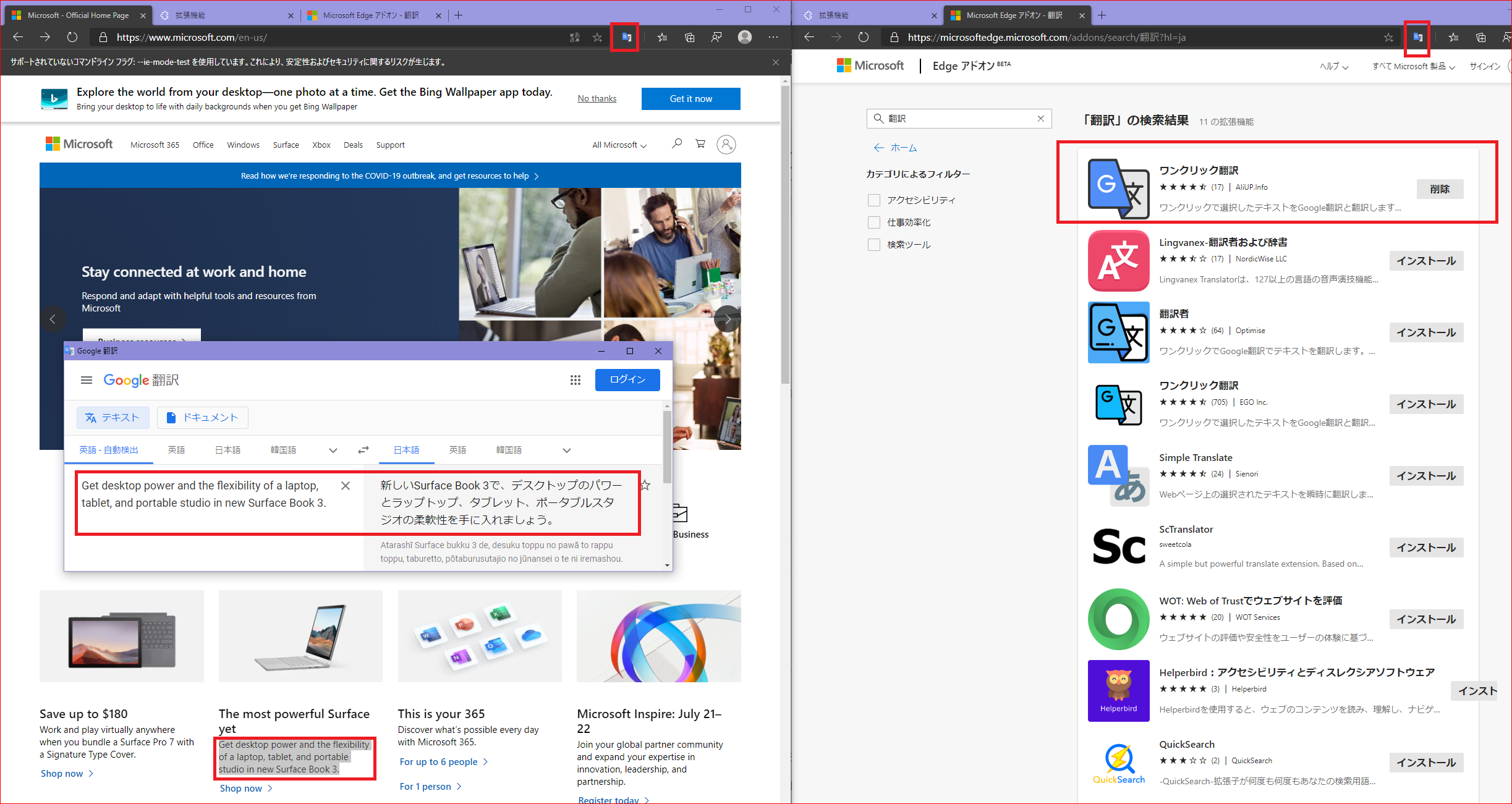Select 英語 - 自動検出 source language tab
Viewport: 1512px width, 804px height.
pyautogui.click(x=109, y=450)
